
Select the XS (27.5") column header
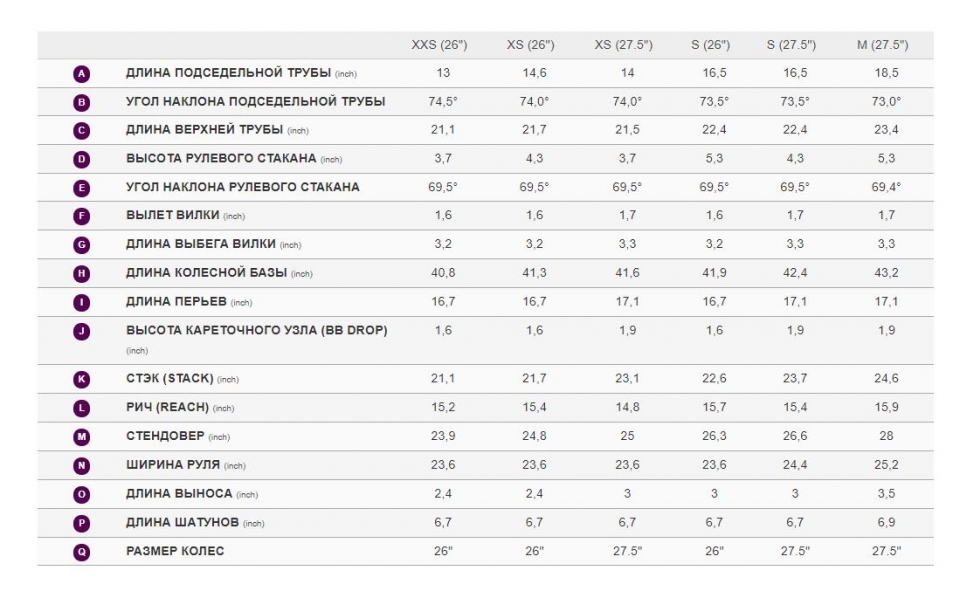click(x=623, y=45)
